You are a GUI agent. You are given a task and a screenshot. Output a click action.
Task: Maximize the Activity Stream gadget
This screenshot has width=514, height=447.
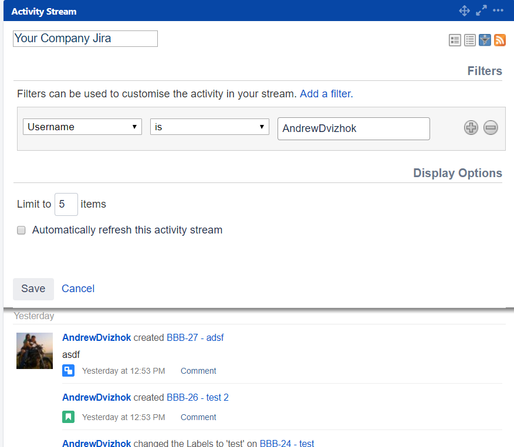click(x=481, y=11)
